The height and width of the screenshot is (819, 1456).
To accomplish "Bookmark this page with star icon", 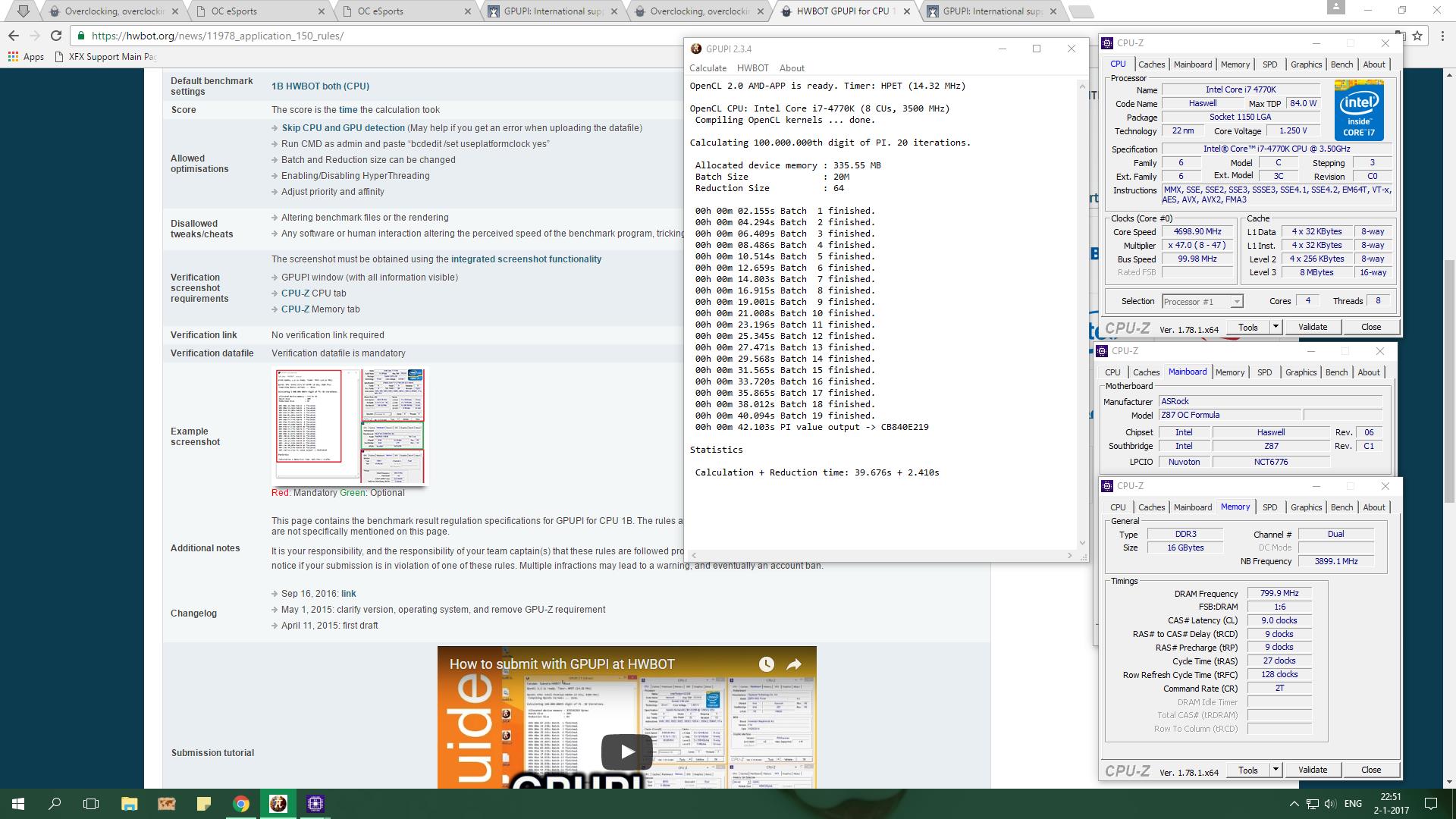I will tap(1417, 36).
